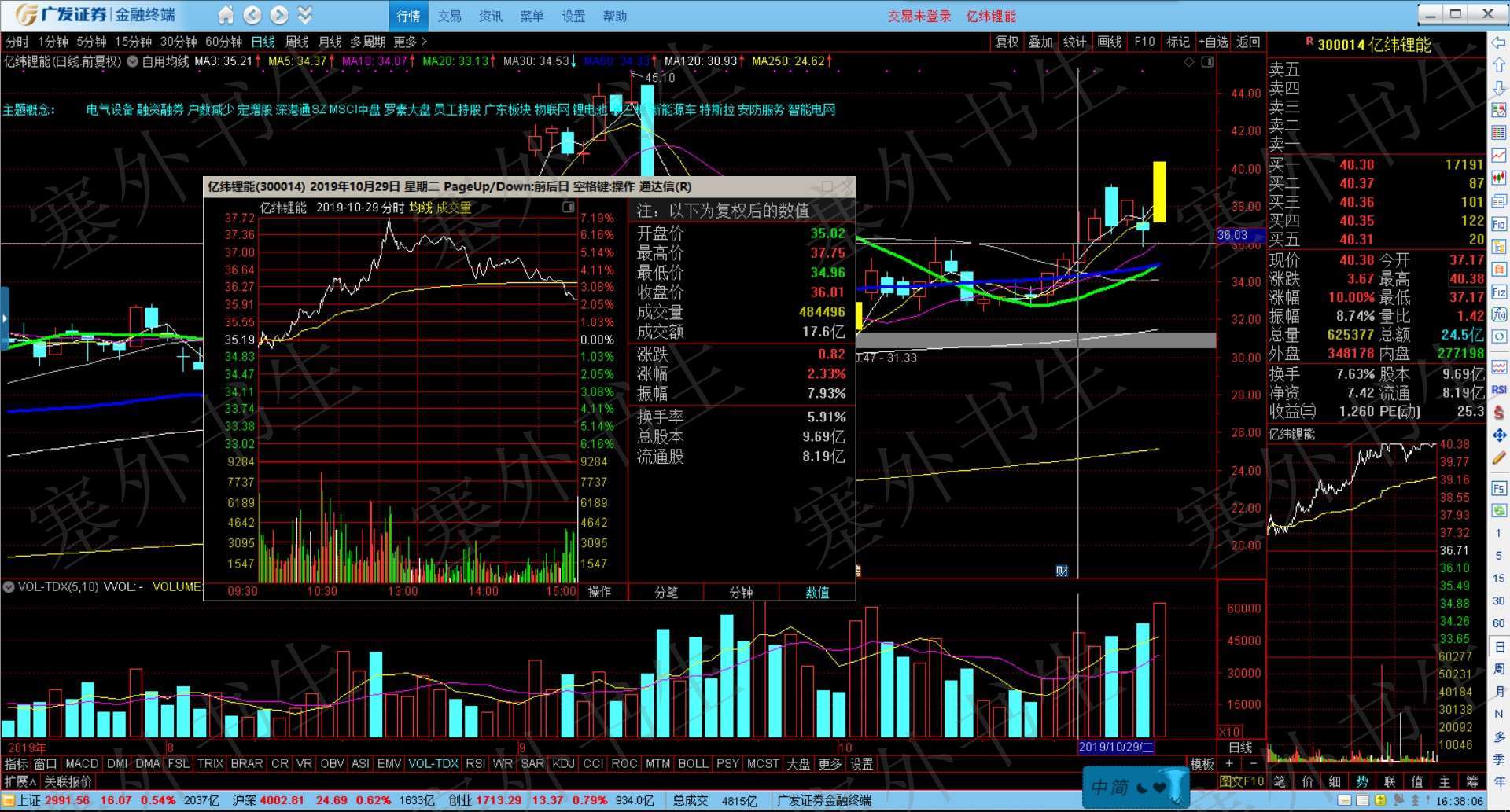The width and height of the screenshot is (1510, 812).
Task: Click the 图文F10 tab
Action: [1242, 781]
